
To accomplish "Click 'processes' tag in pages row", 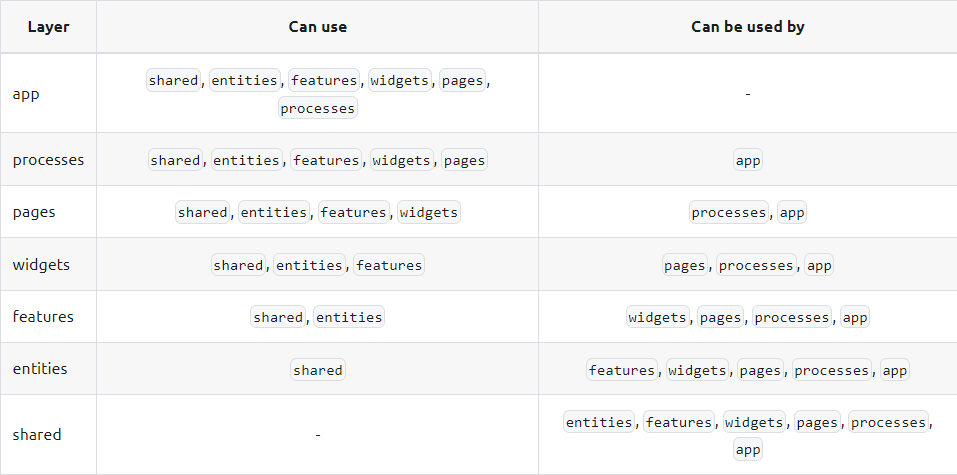I will (729, 212).
